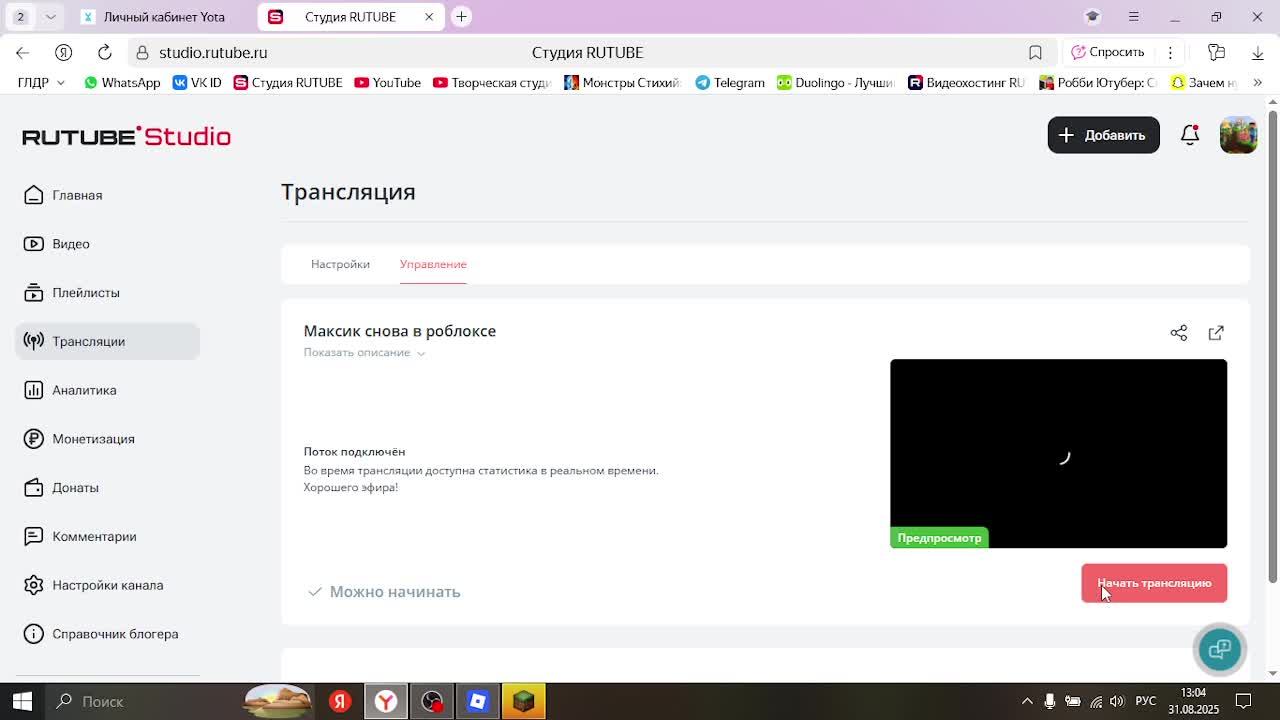1280x720 pixels.
Task: Select Трансляции in the sidebar
Action: coord(107,341)
